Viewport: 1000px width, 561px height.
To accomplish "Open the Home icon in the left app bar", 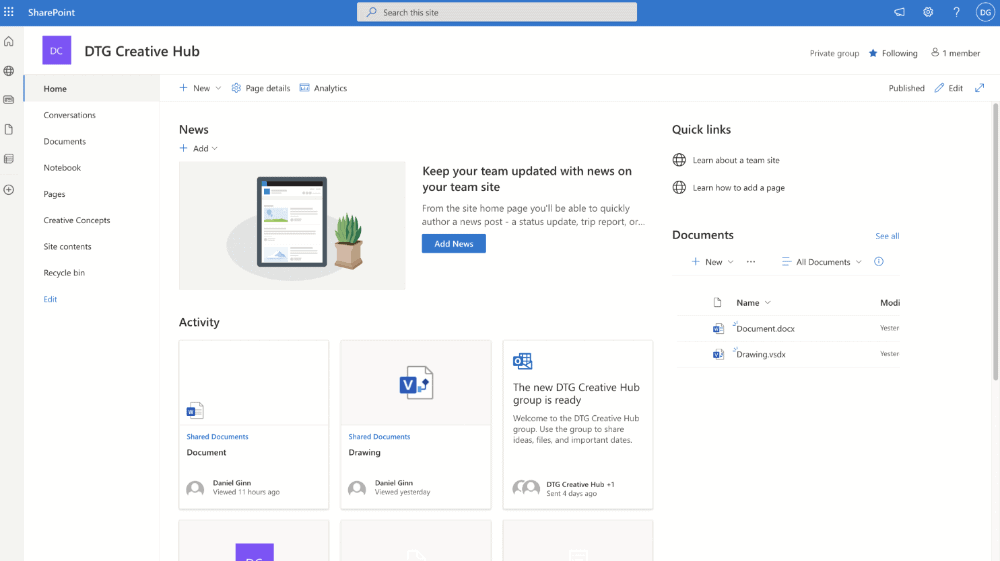I will [9, 41].
